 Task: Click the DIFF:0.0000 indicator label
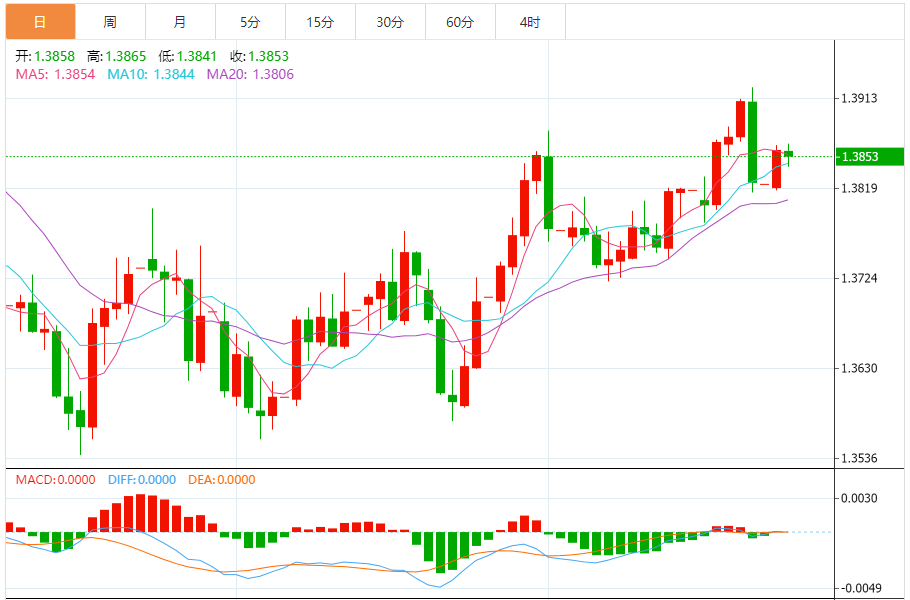click(x=142, y=480)
